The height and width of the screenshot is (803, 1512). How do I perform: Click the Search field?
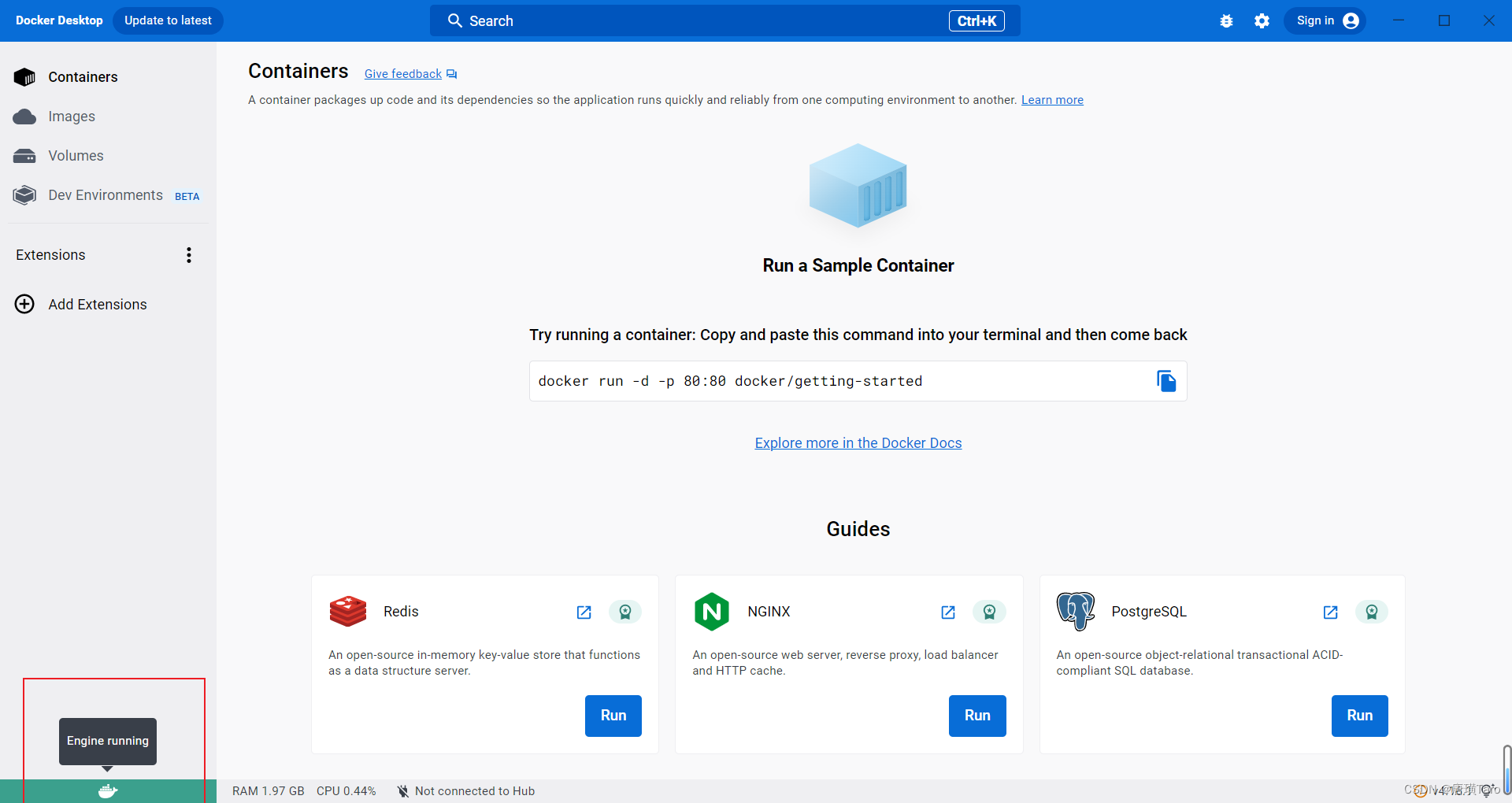click(724, 20)
